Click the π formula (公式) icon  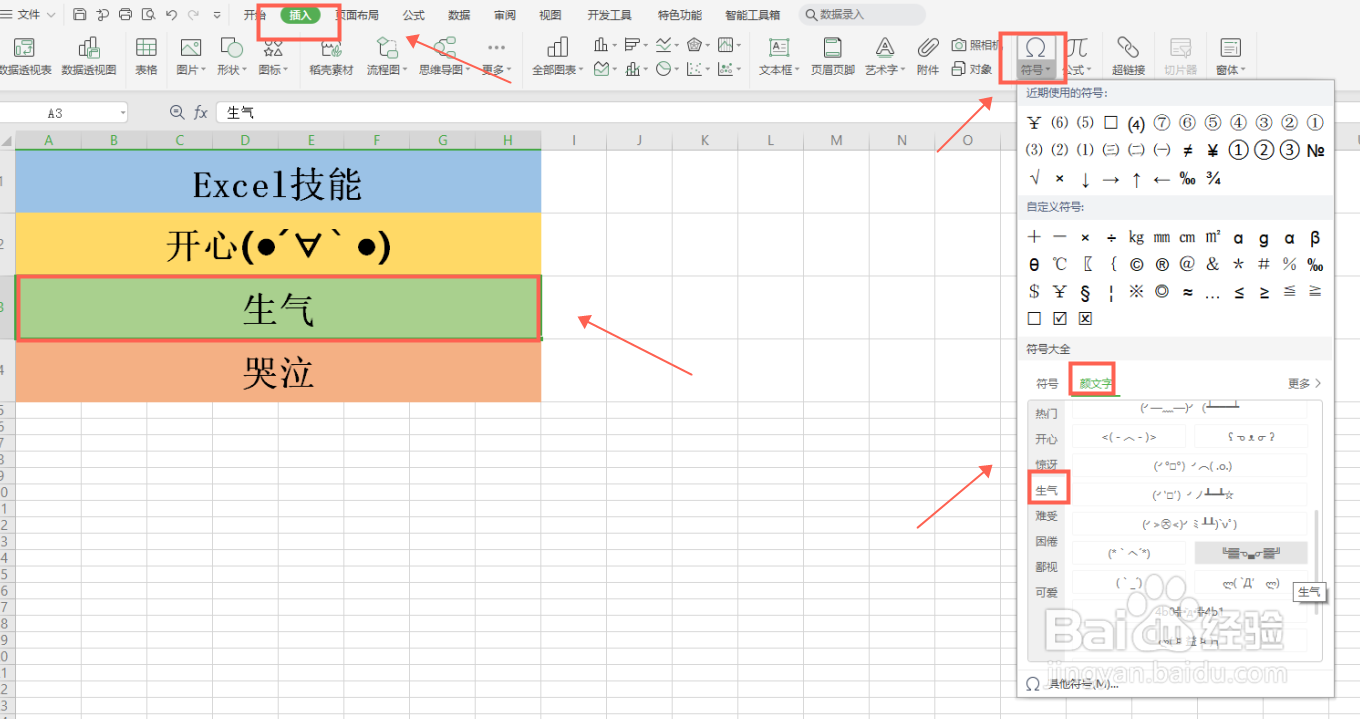point(1080,55)
